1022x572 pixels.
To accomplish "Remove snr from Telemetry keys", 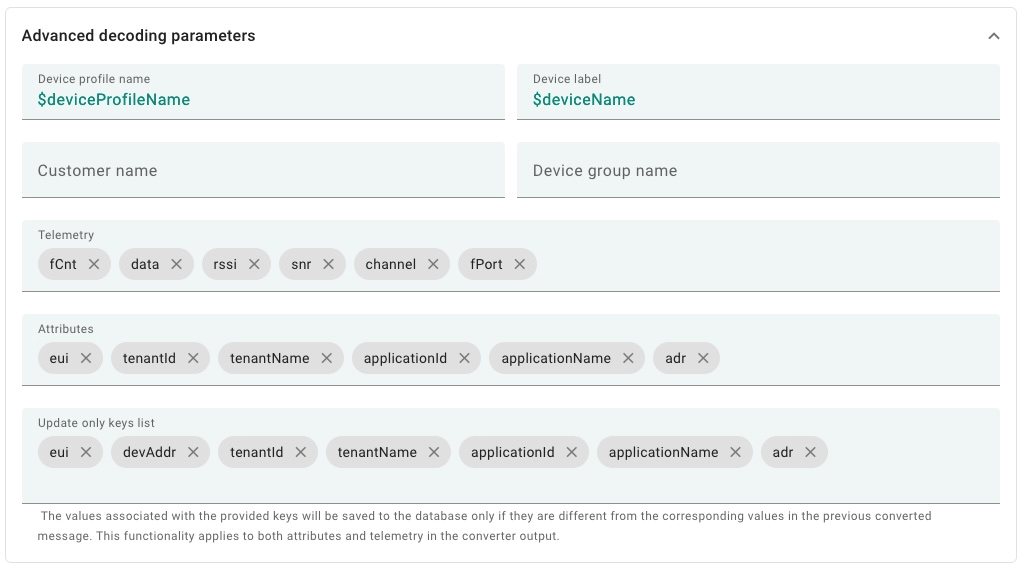I will (328, 264).
